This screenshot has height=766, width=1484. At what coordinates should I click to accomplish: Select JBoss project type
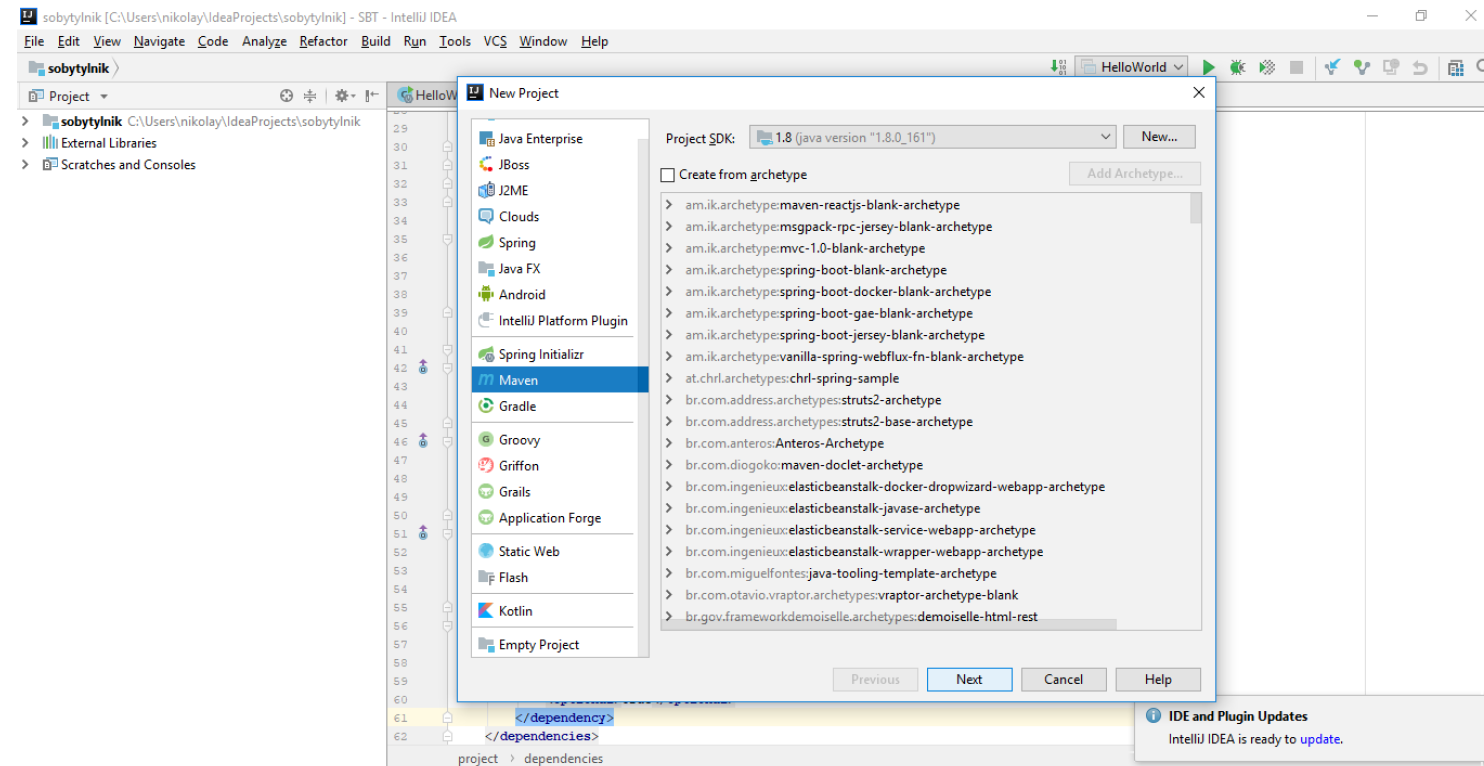pos(560,164)
